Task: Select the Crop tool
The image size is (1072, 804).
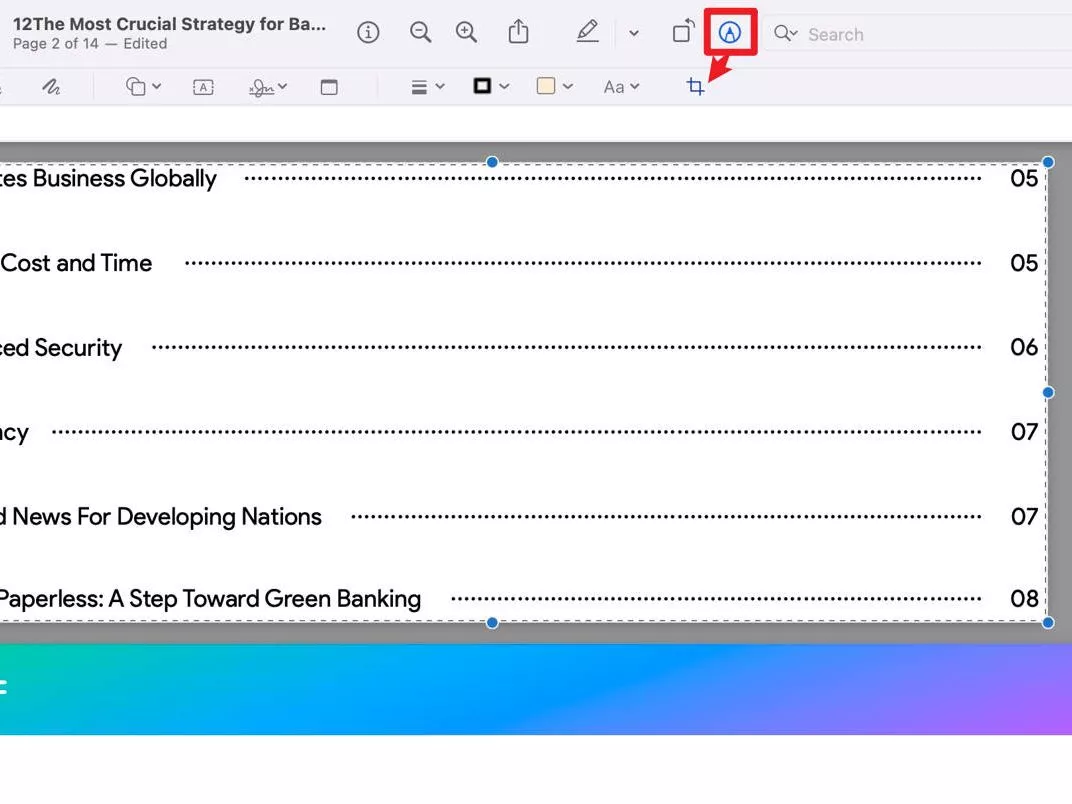Action: tap(697, 87)
